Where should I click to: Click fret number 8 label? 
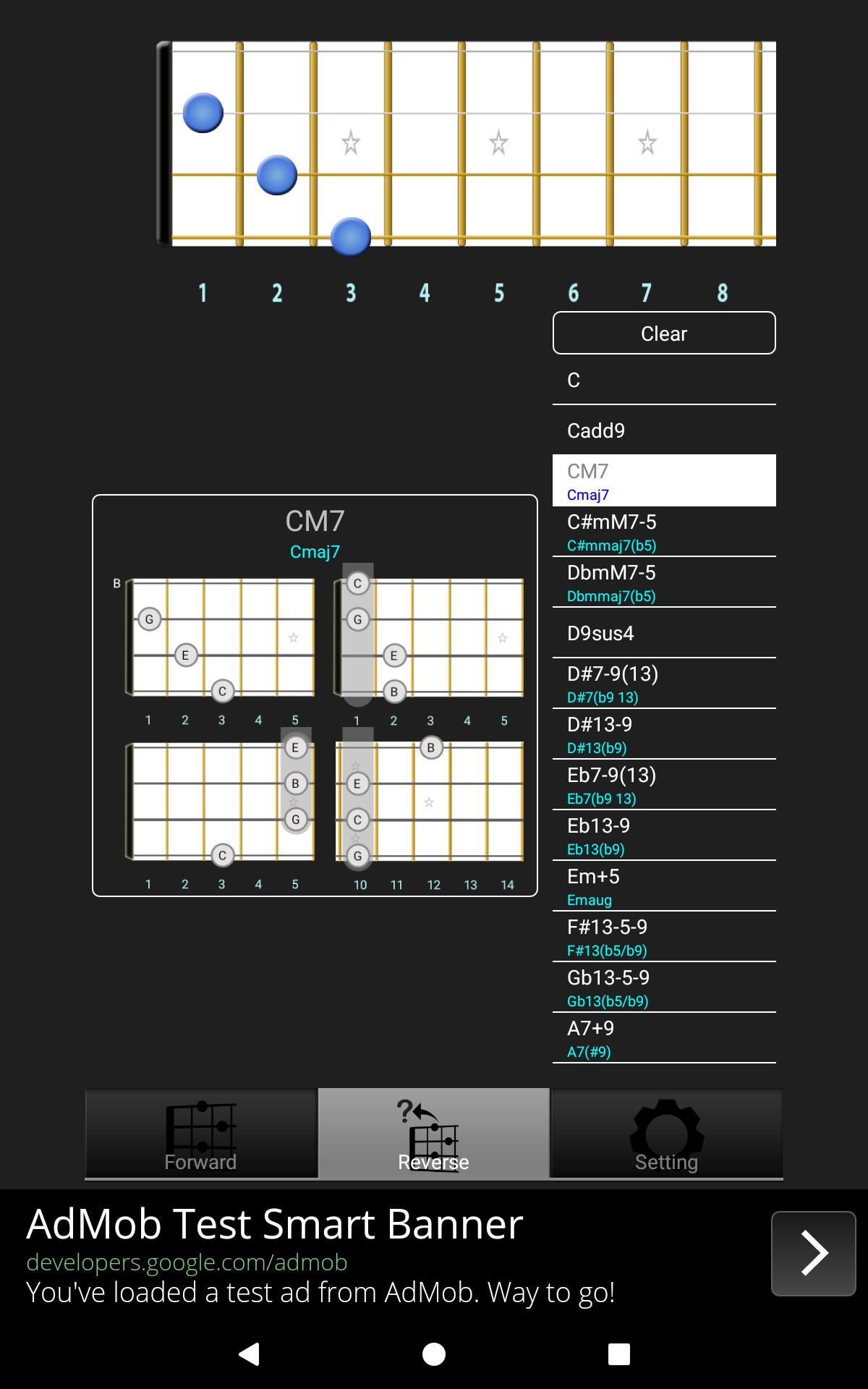[x=722, y=293]
